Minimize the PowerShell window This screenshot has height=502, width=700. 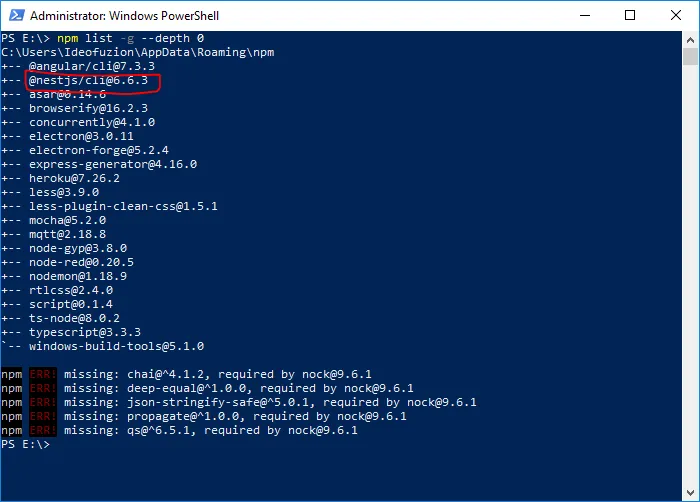click(x=582, y=15)
